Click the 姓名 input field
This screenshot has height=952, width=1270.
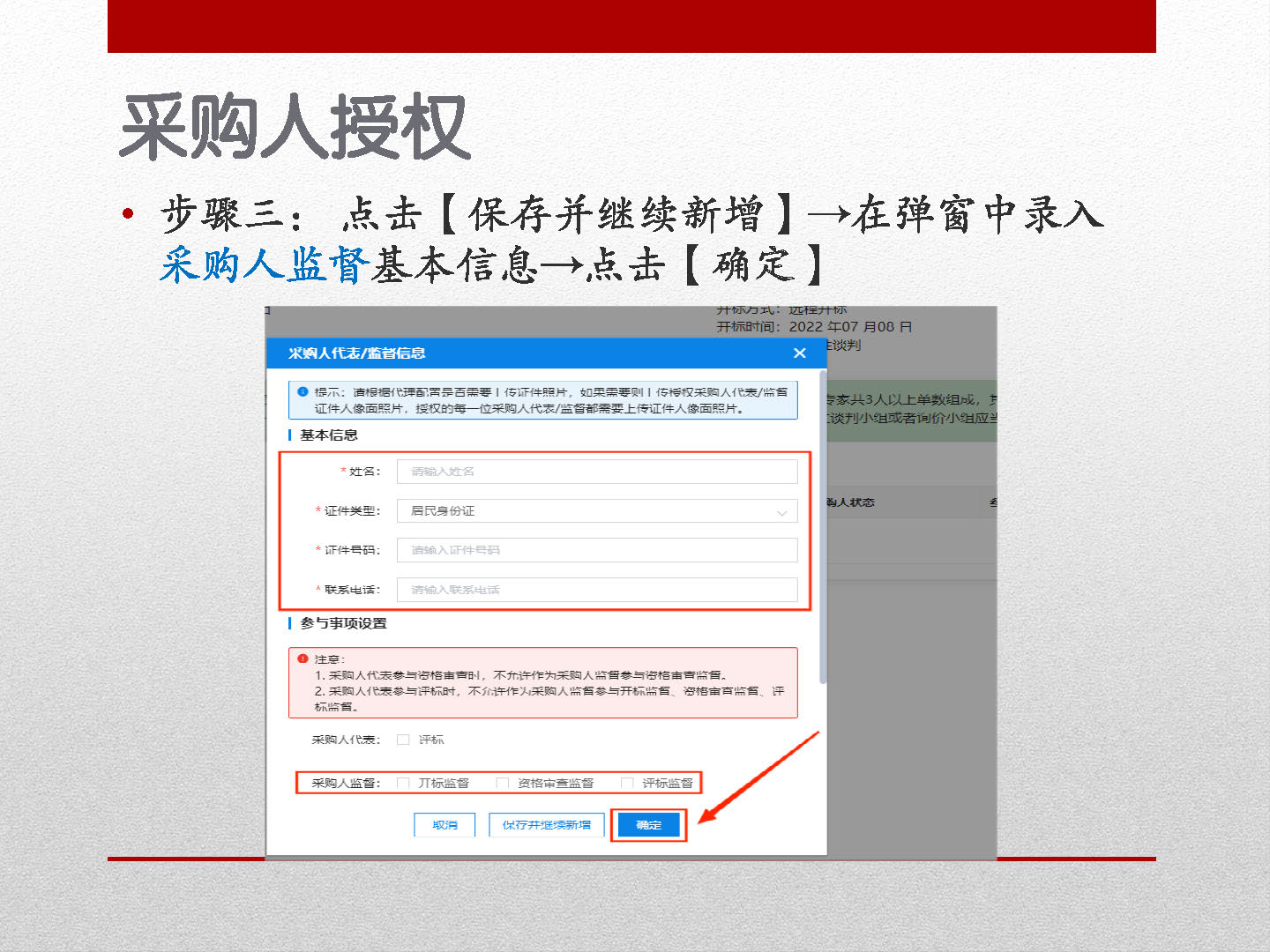click(596, 472)
